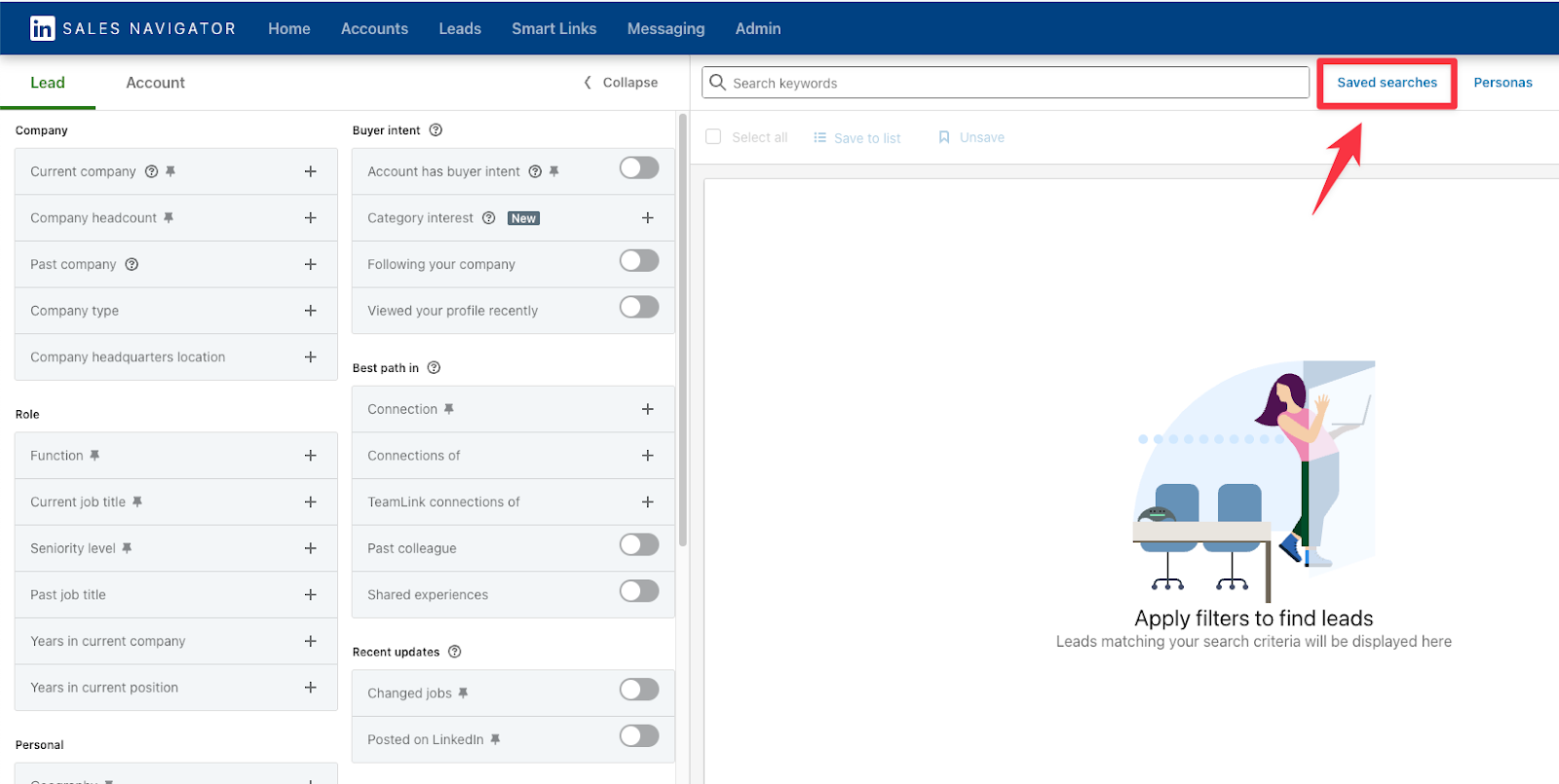This screenshot has height=784, width=1559.
Task: Toggle Posted on LinkedIn switch
Action: (x=639, y=736)
